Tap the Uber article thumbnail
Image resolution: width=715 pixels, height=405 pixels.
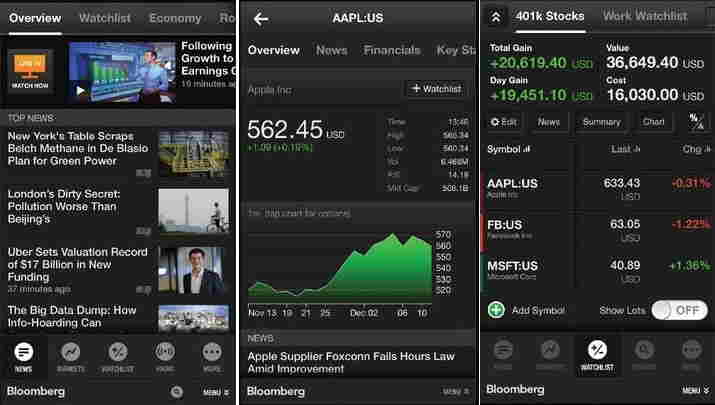tap(194, 271)
